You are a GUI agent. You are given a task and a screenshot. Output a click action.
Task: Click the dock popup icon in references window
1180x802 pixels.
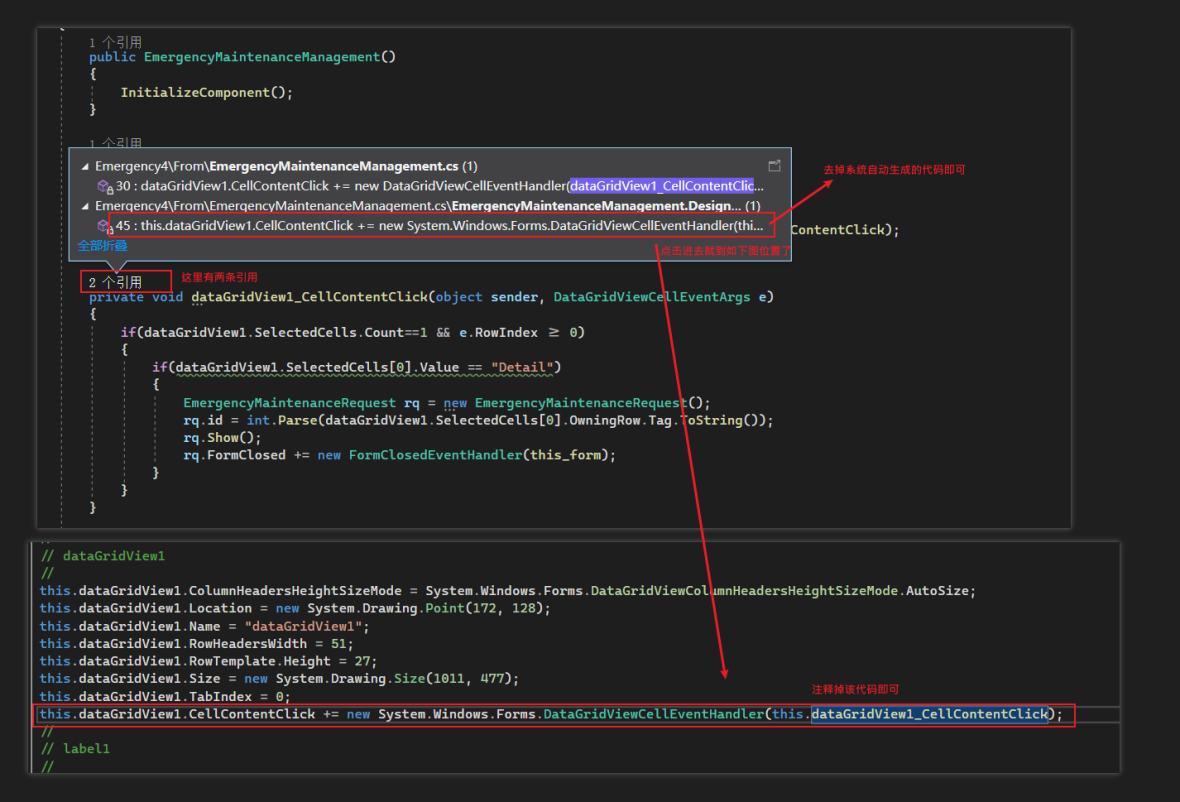coord(774,166)
